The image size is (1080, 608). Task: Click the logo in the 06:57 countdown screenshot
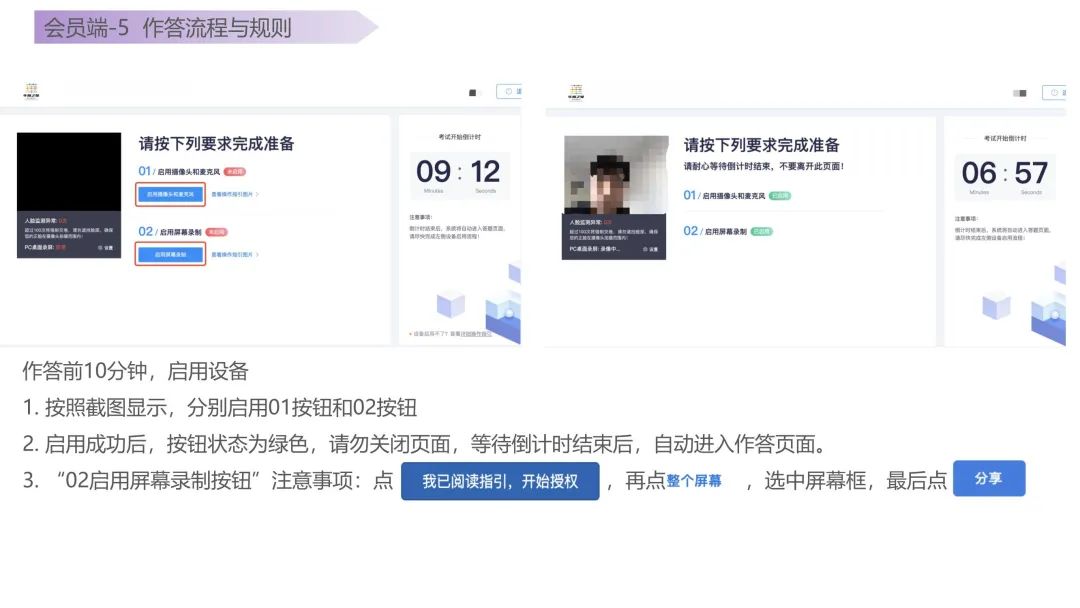click(576, 92)
